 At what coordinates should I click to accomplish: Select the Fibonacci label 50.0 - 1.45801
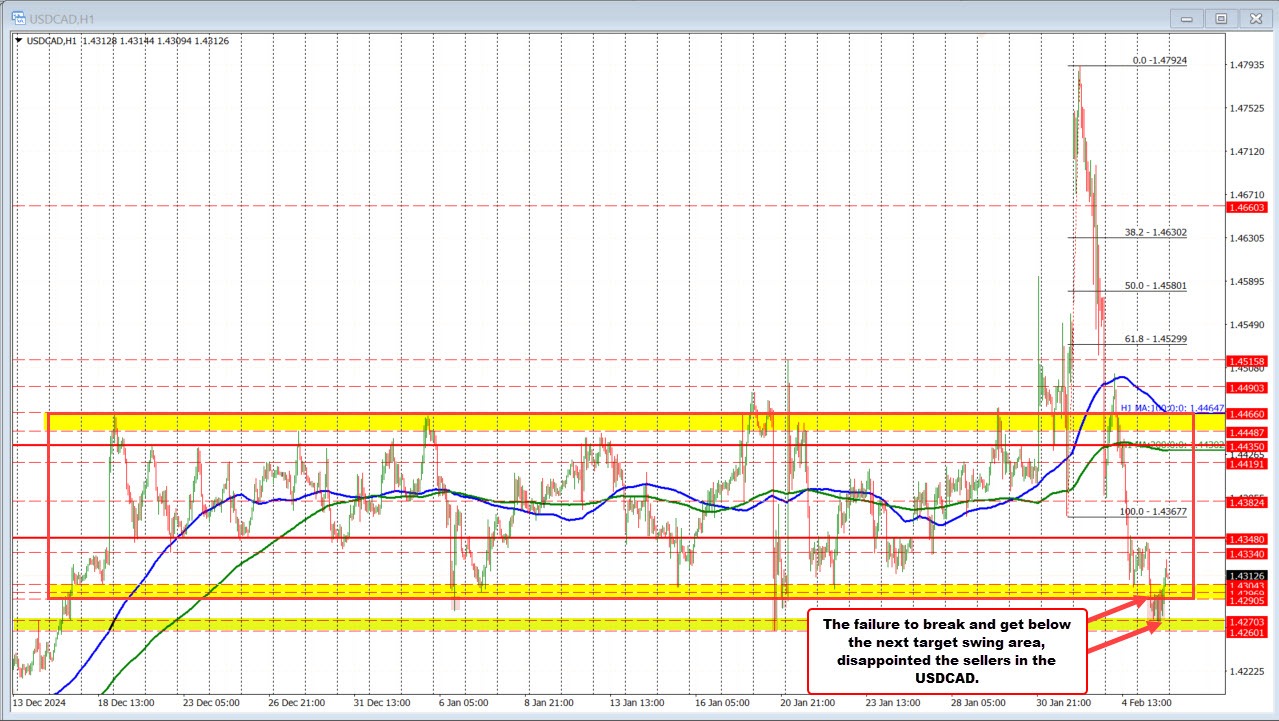point(1155,286)
